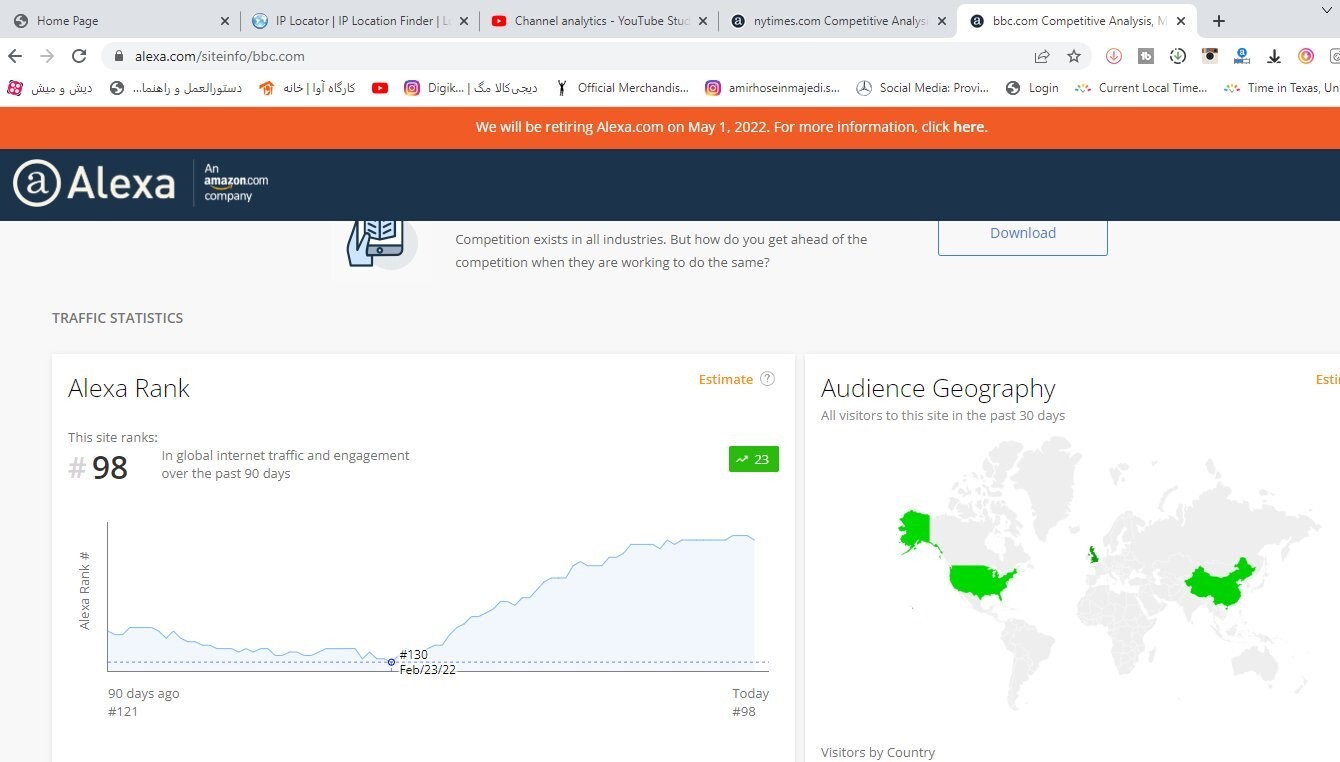Follow the 'here' link in banner
The height and width of the screenshot is (762, 1340).
(x=968, y=127)
